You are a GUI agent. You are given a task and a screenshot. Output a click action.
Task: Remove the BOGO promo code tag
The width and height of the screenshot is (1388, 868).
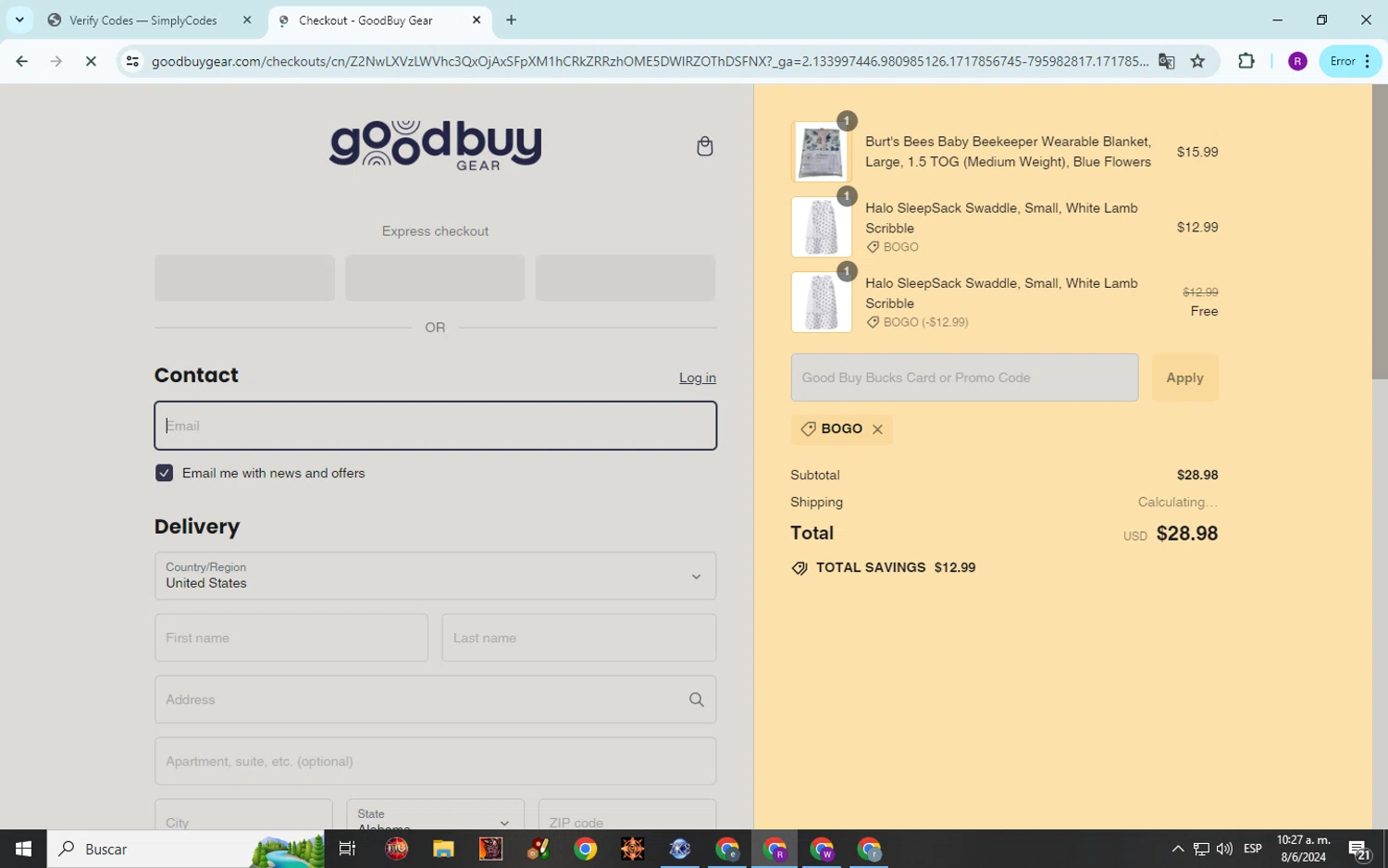coord(877,429)
